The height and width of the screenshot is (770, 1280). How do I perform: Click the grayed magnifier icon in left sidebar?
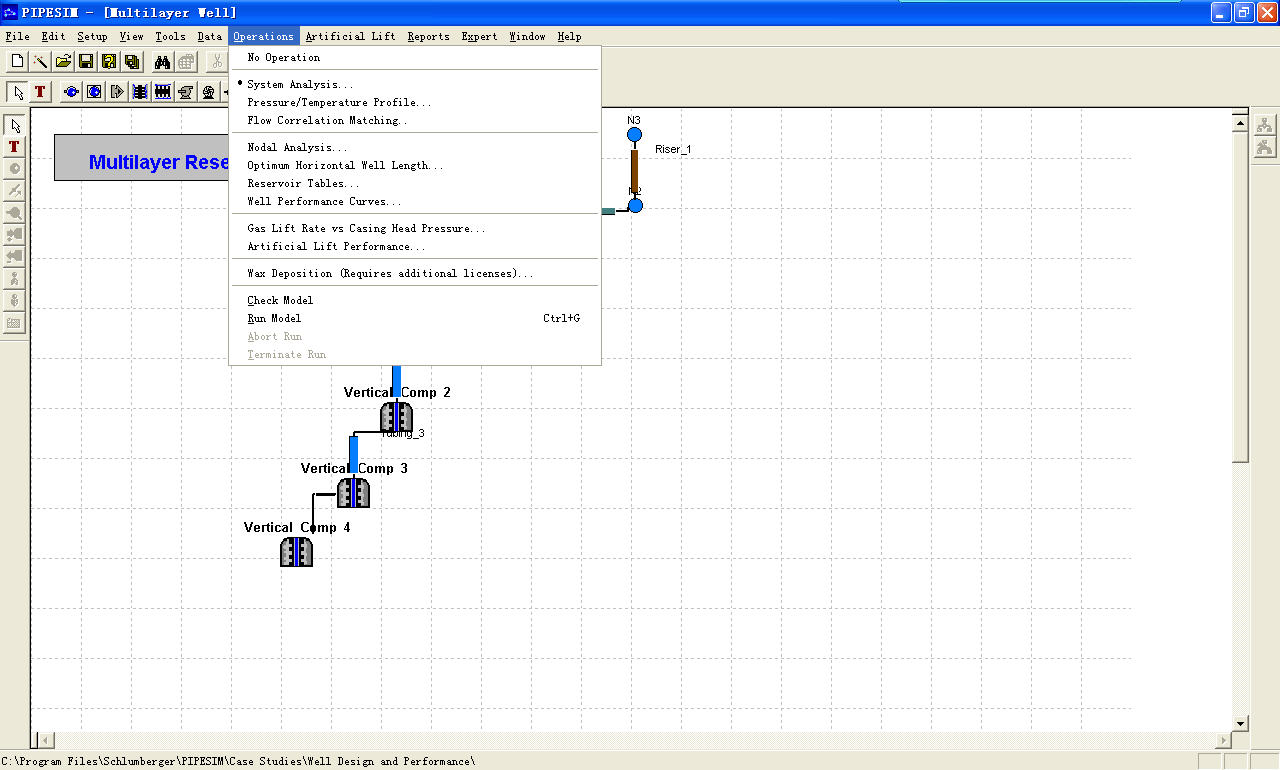(15, 213)
